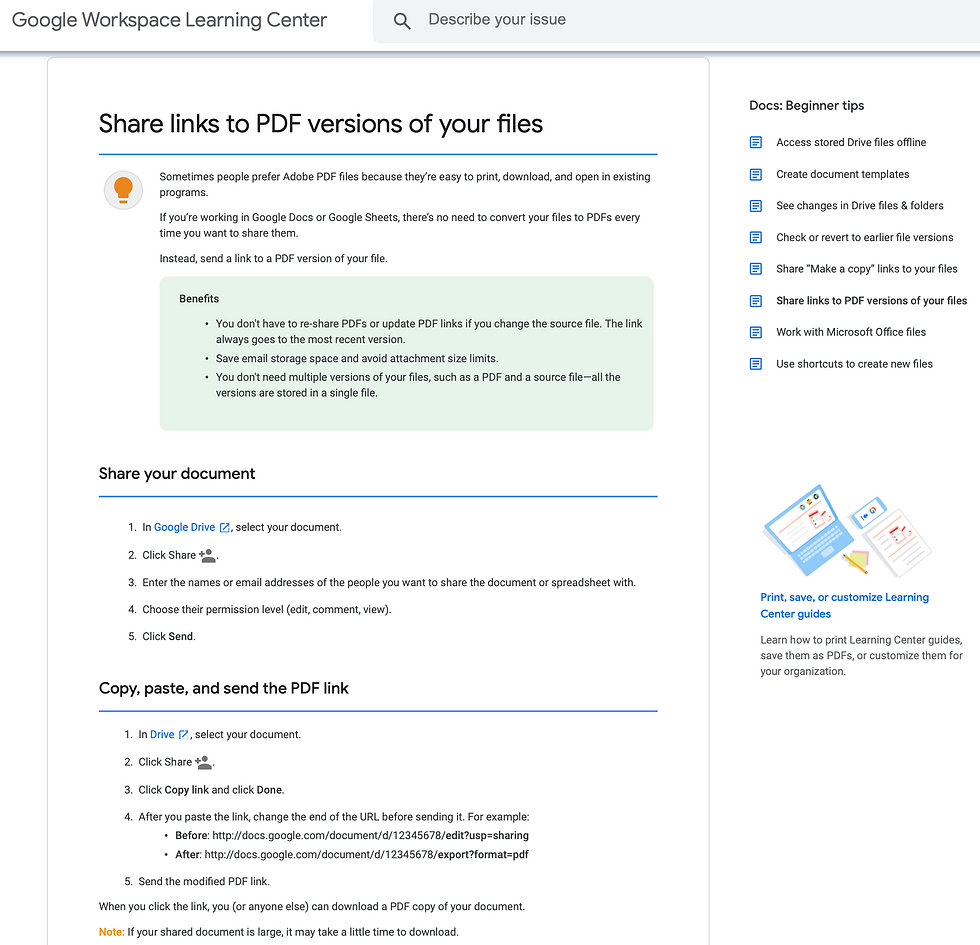Click the orange 'Note:' label
This screenshot has width=980, height=945.
click(112, 932)
